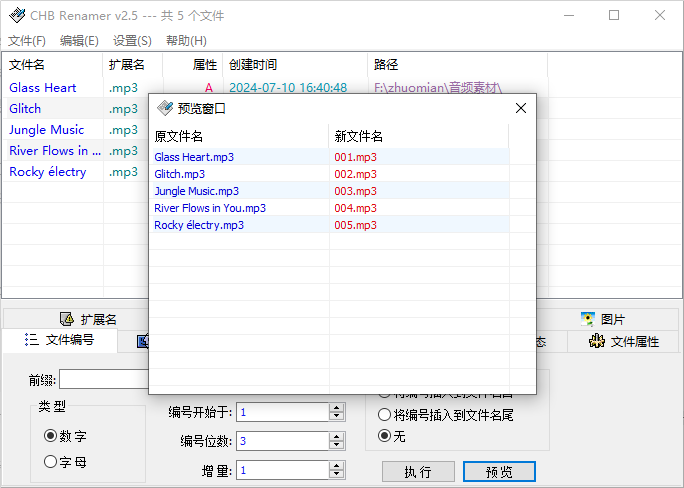Increase 编号开始于 value with up arrow

tap(336, 407)
